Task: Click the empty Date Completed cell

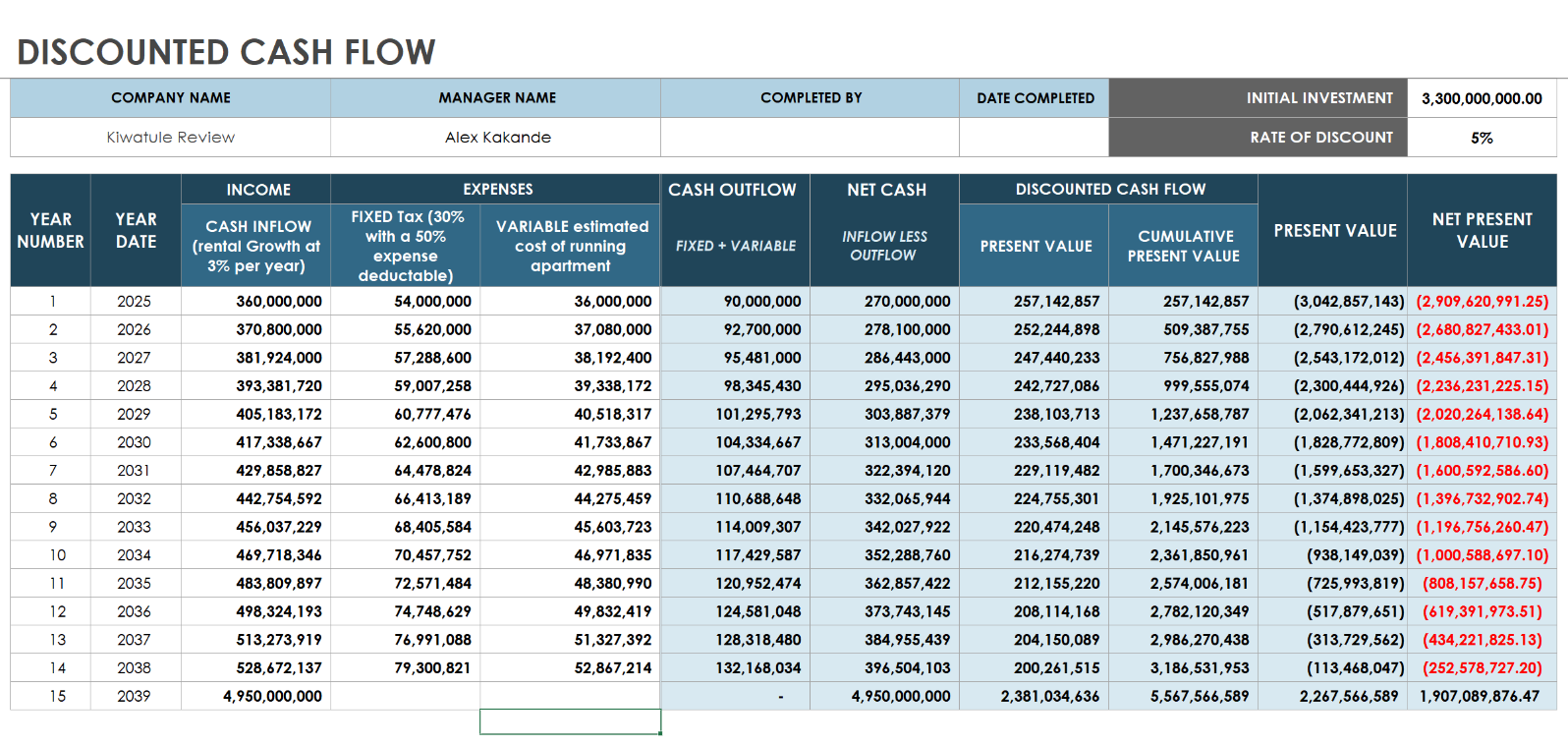Action: (1035, 138)
